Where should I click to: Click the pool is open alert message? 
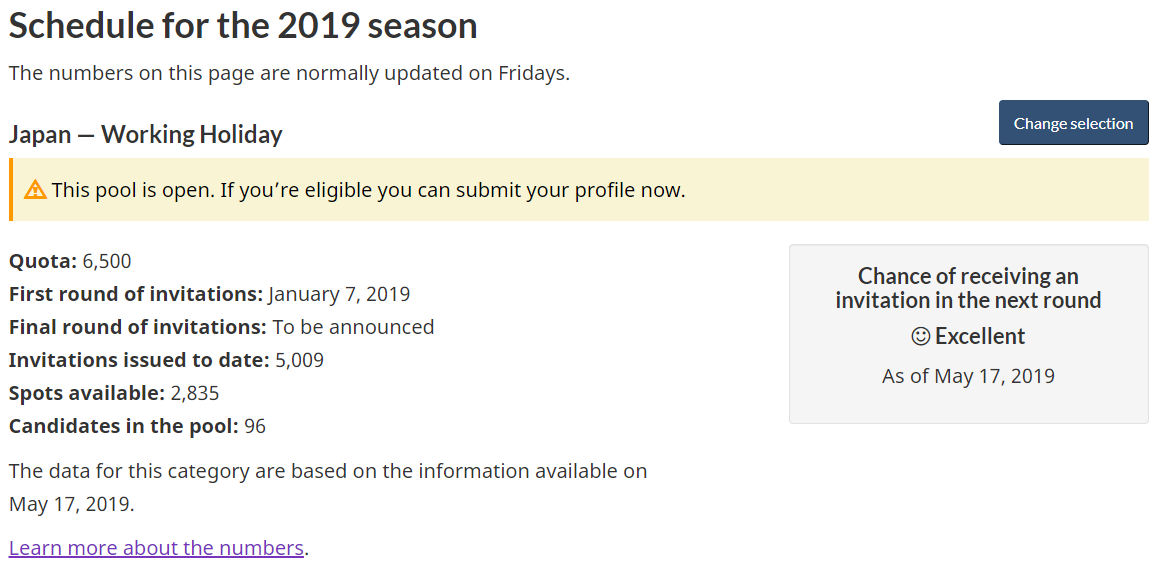click(368, 190)
